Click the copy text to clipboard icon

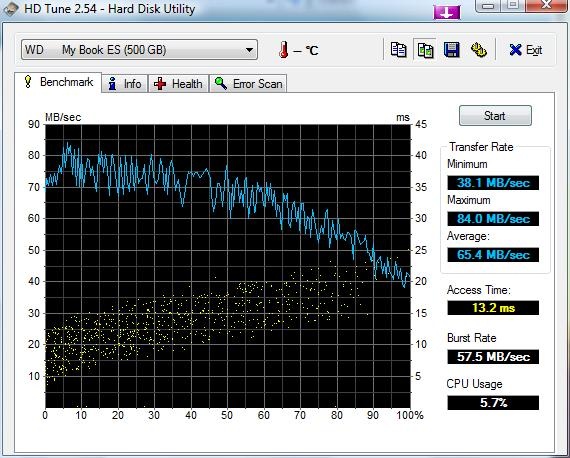(398, 50)
